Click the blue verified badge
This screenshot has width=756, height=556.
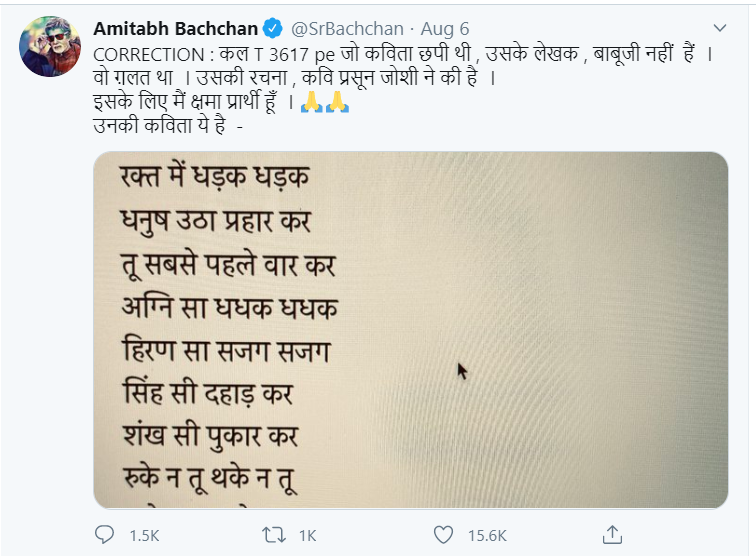269,27
